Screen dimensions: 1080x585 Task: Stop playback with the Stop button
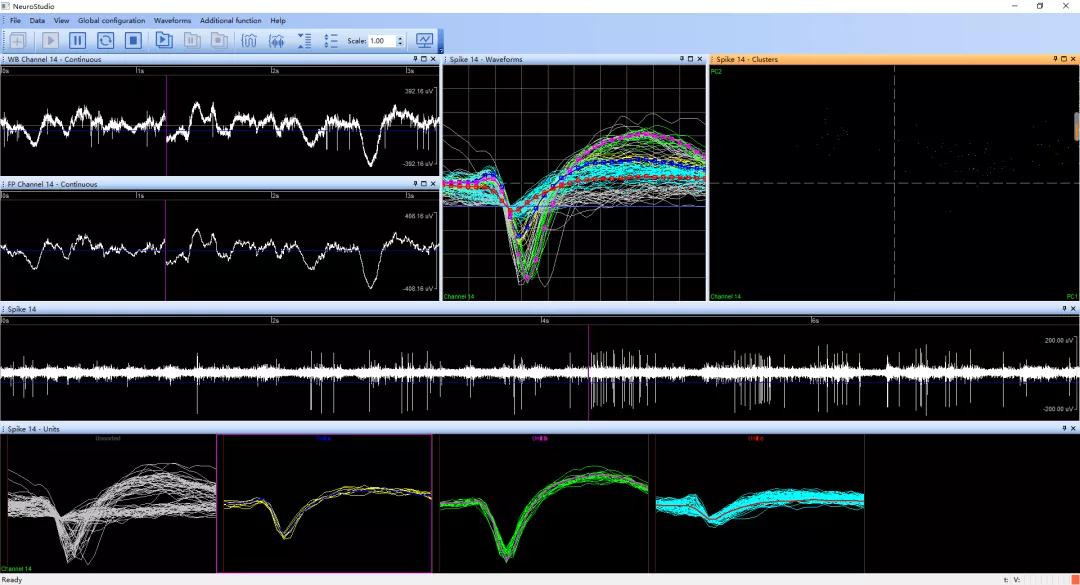click(134, 41)
